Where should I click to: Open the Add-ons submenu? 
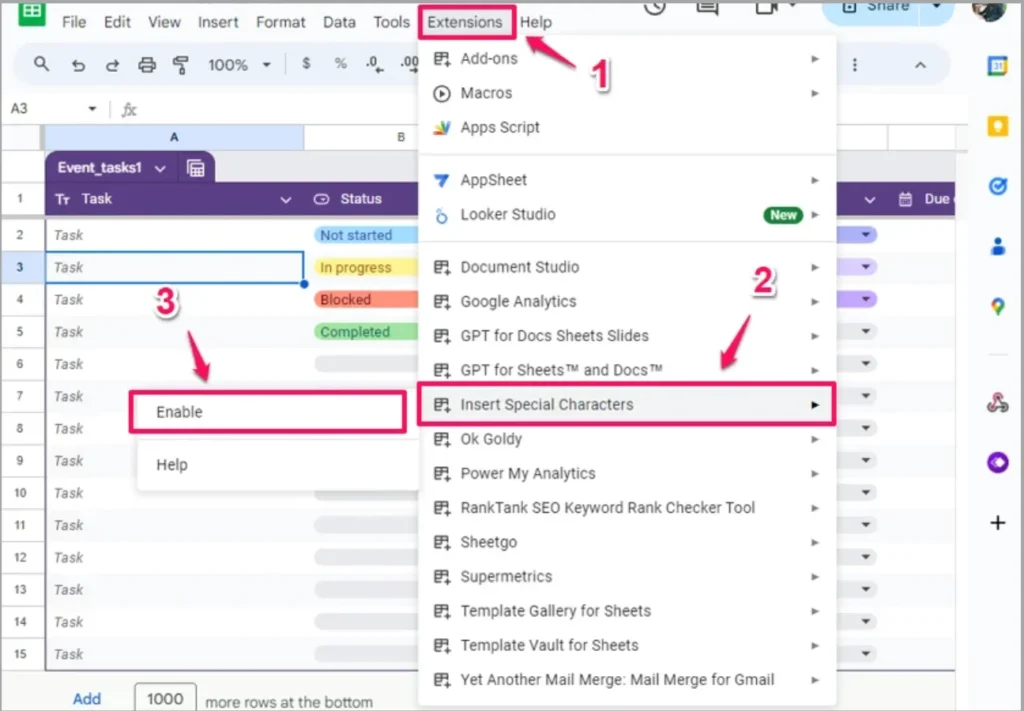click(627, 58)
